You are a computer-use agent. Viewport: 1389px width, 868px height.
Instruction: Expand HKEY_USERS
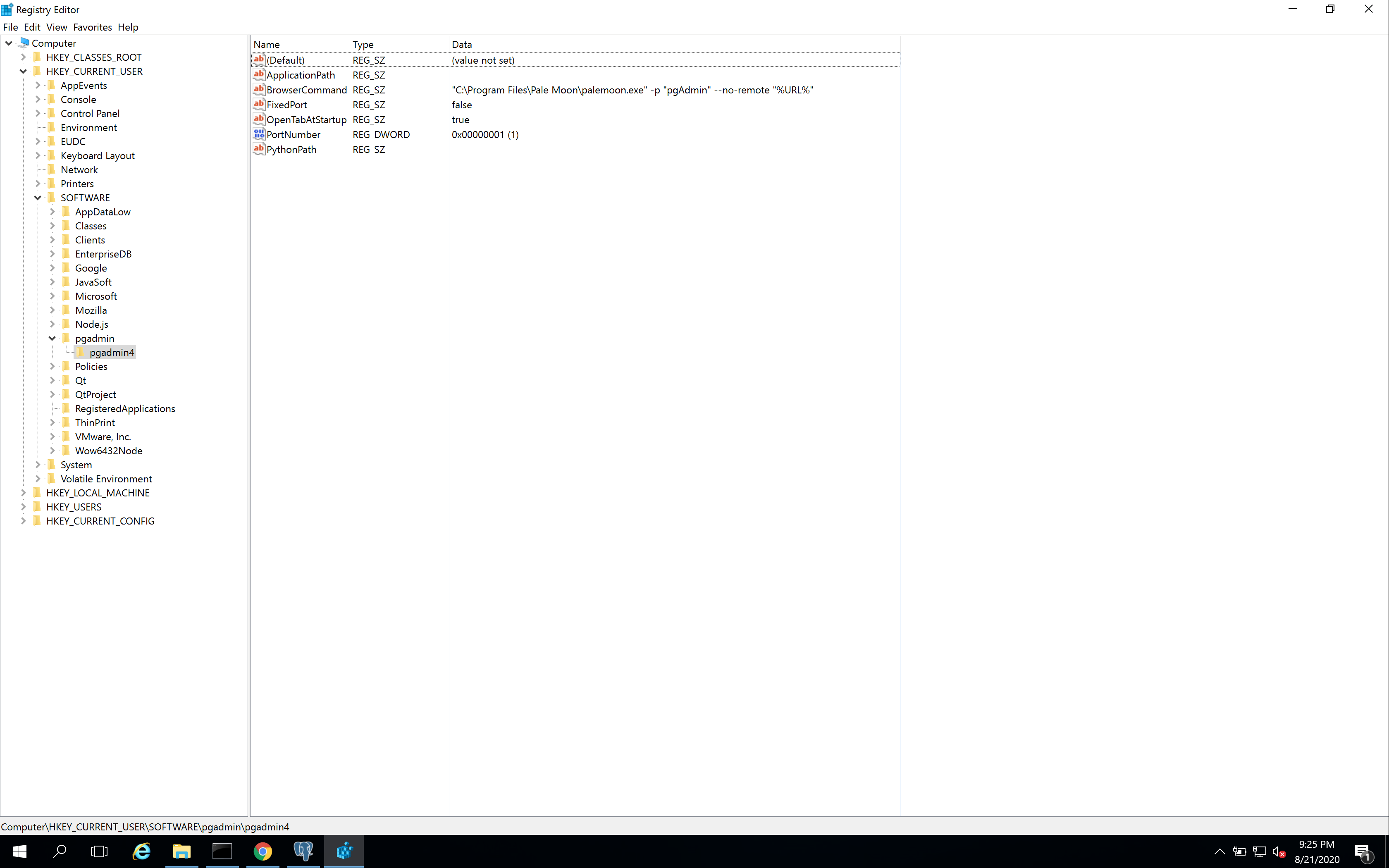(24, 507)
